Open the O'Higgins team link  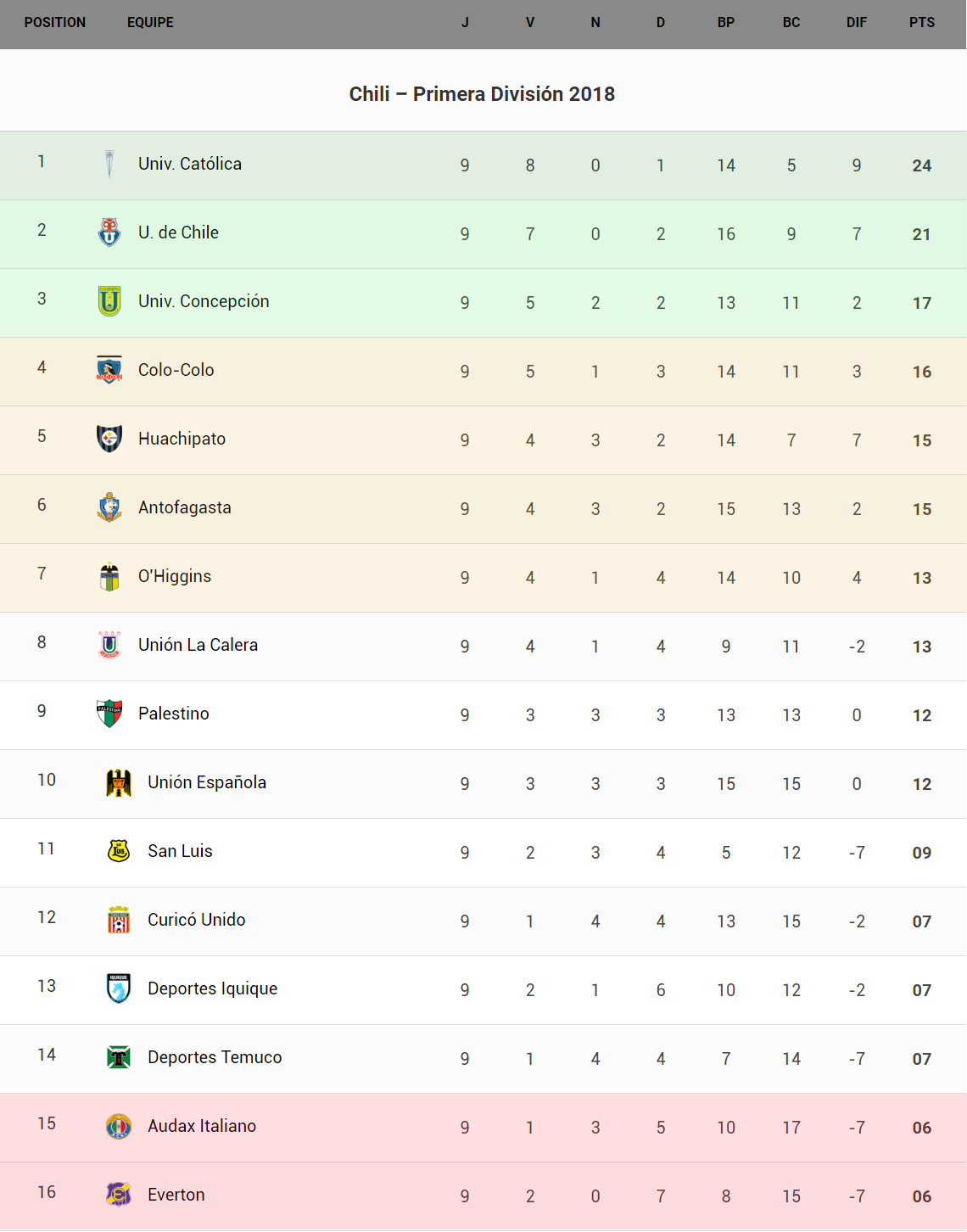175,576
